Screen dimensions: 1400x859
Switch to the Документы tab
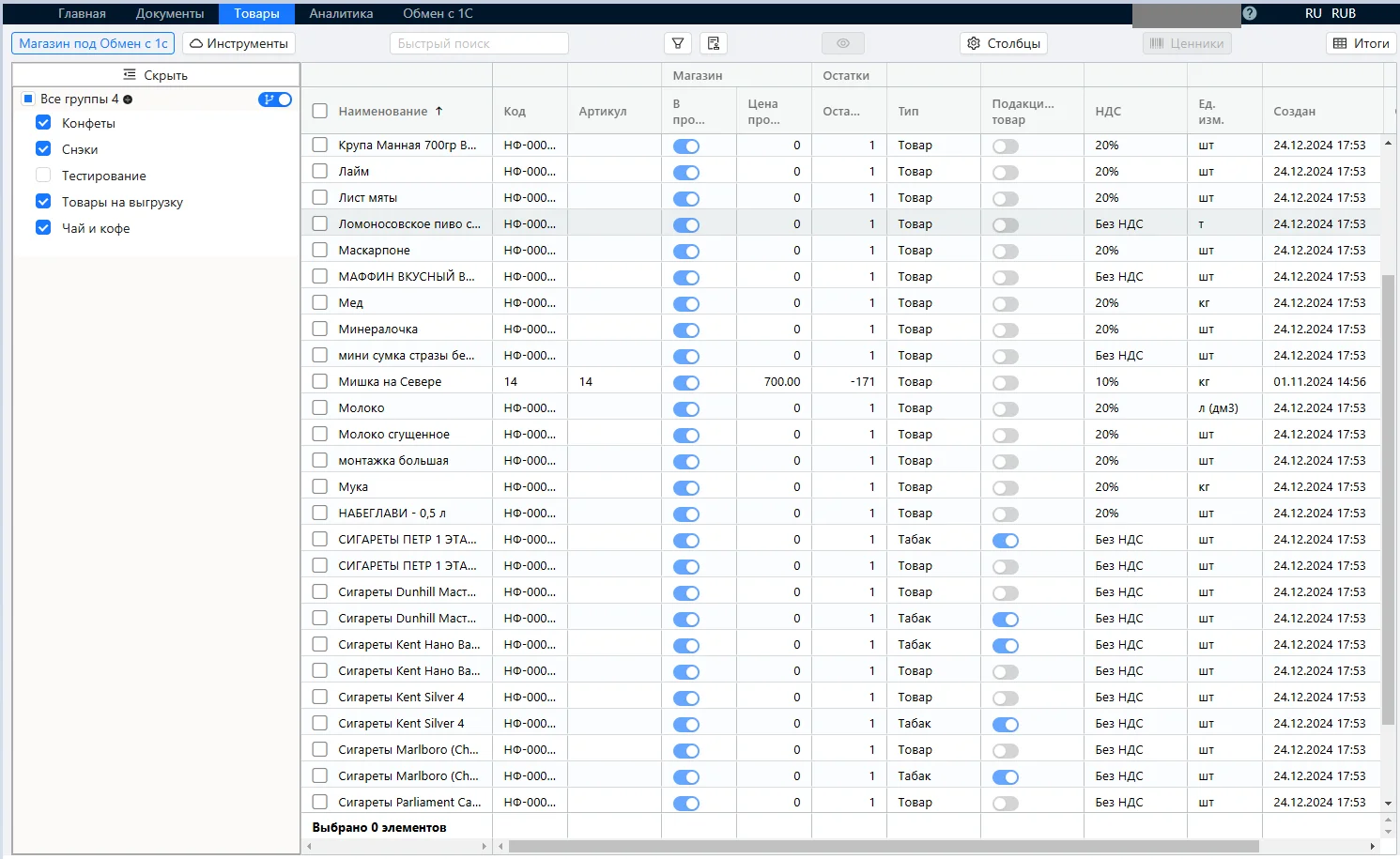[x=170, y=13]
